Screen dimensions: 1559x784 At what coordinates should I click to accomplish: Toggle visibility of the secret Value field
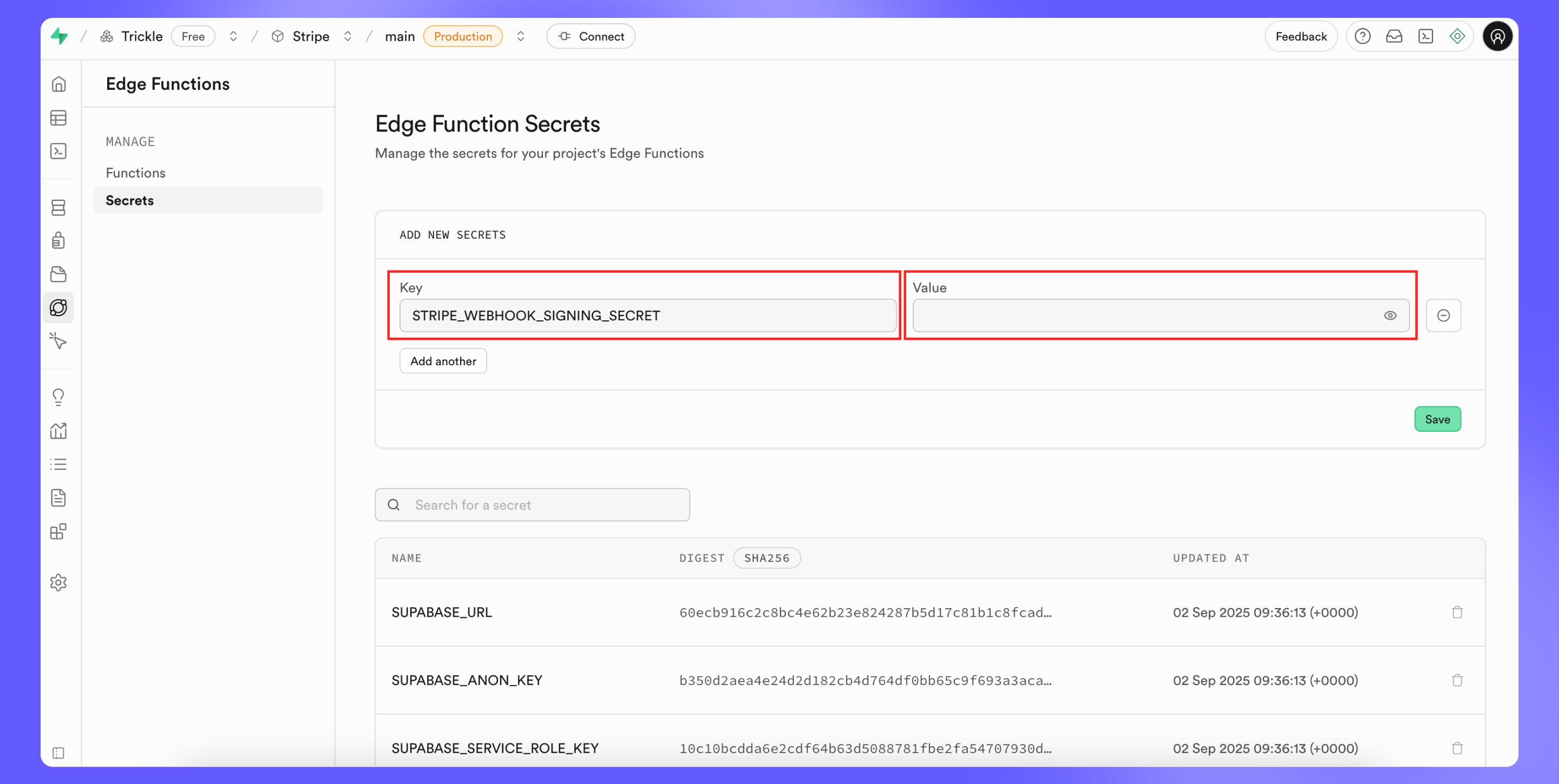[x=1390, y=315]
